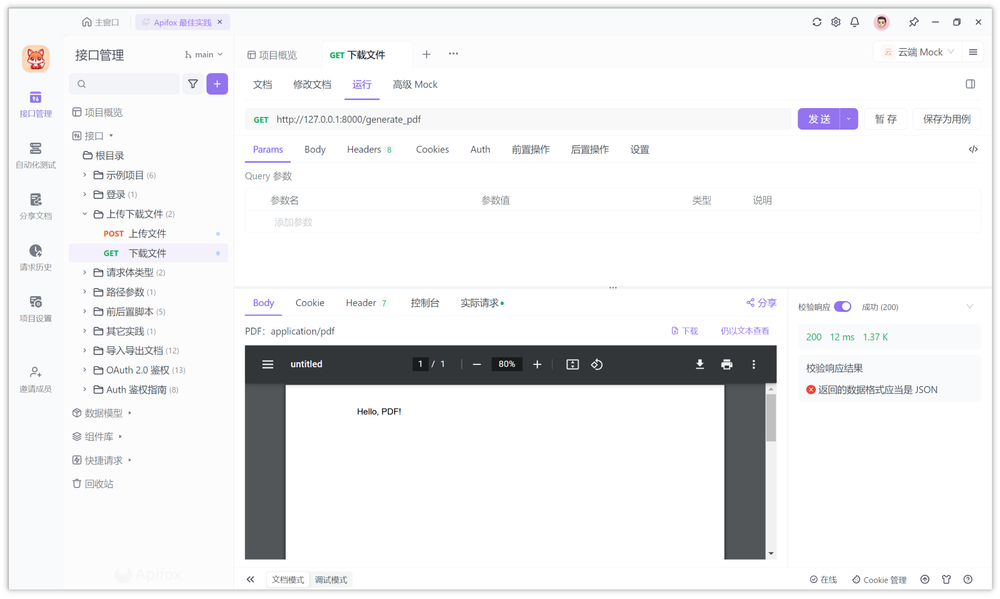Open the PDF viewer sidebar menu

click(x=266, y=364)
